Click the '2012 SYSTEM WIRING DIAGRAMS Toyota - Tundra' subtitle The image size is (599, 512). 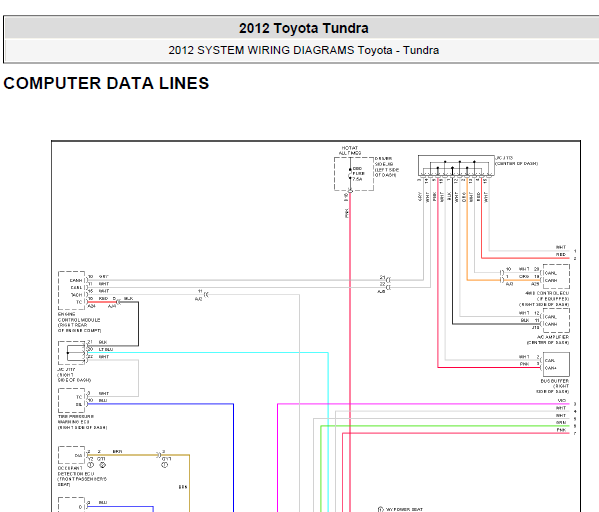(304, 50)
